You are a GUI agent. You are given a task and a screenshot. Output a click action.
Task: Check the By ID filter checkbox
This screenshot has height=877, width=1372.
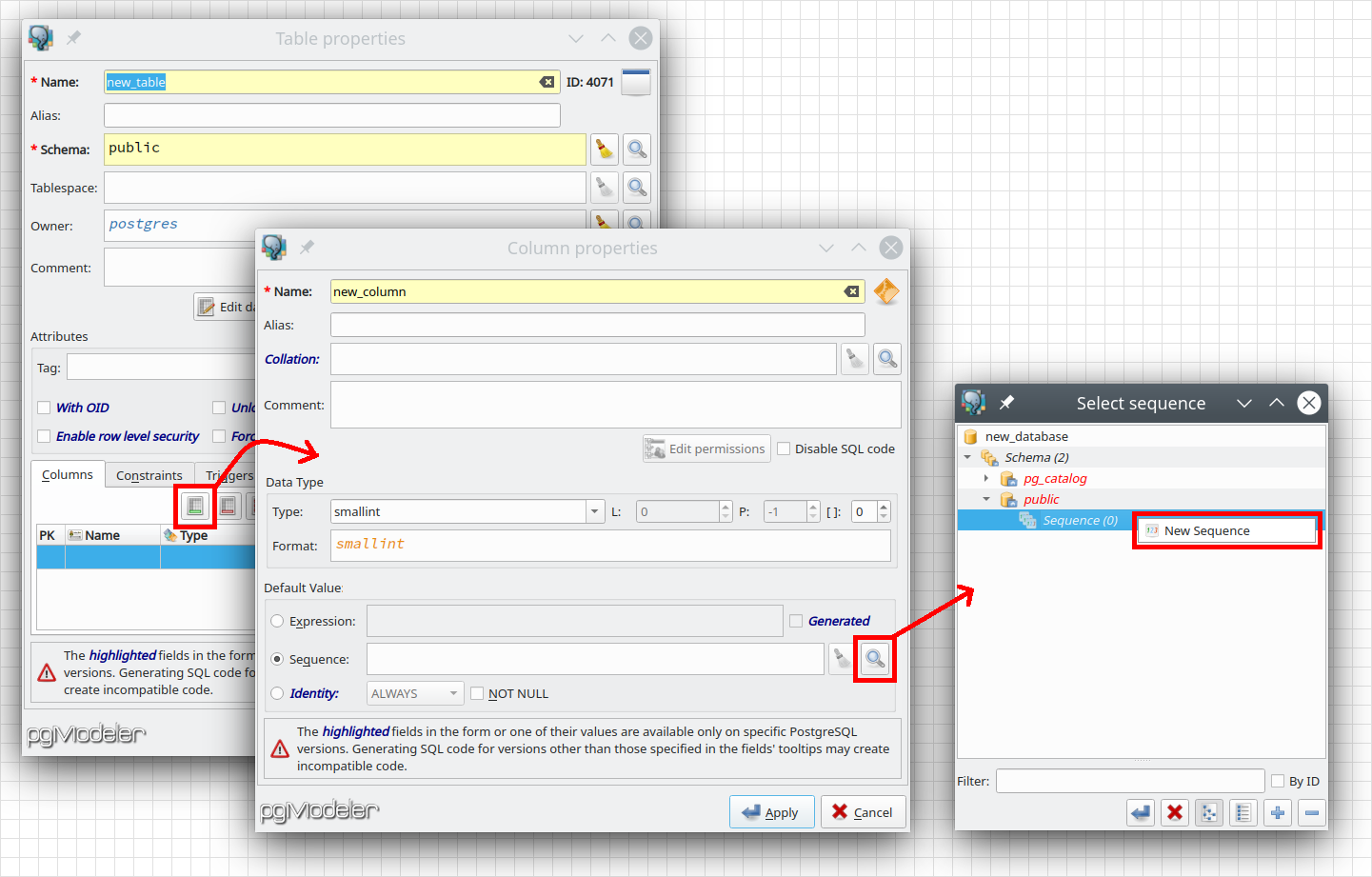coord(1278,781)
